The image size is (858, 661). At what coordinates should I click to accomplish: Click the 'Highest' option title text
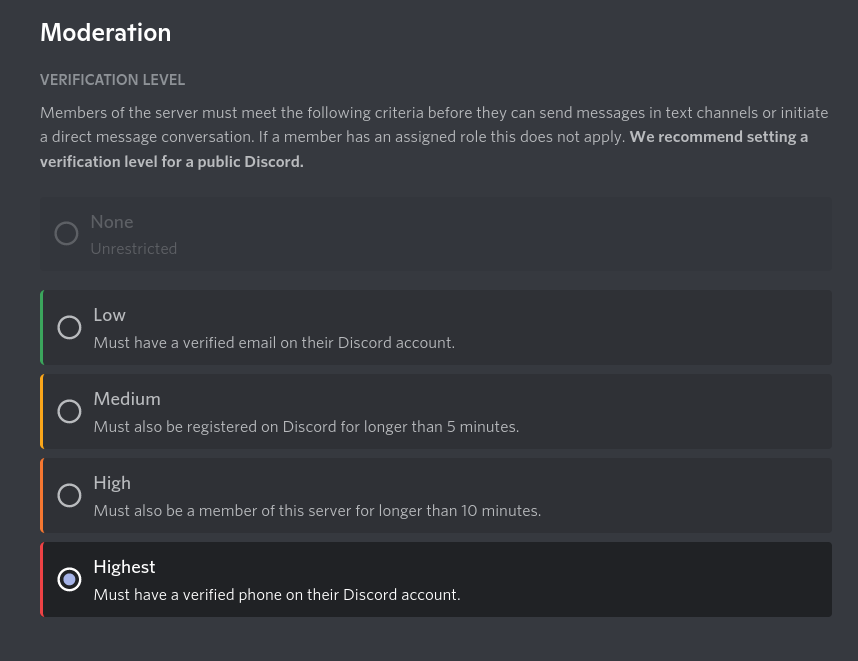tap(124, 567)
